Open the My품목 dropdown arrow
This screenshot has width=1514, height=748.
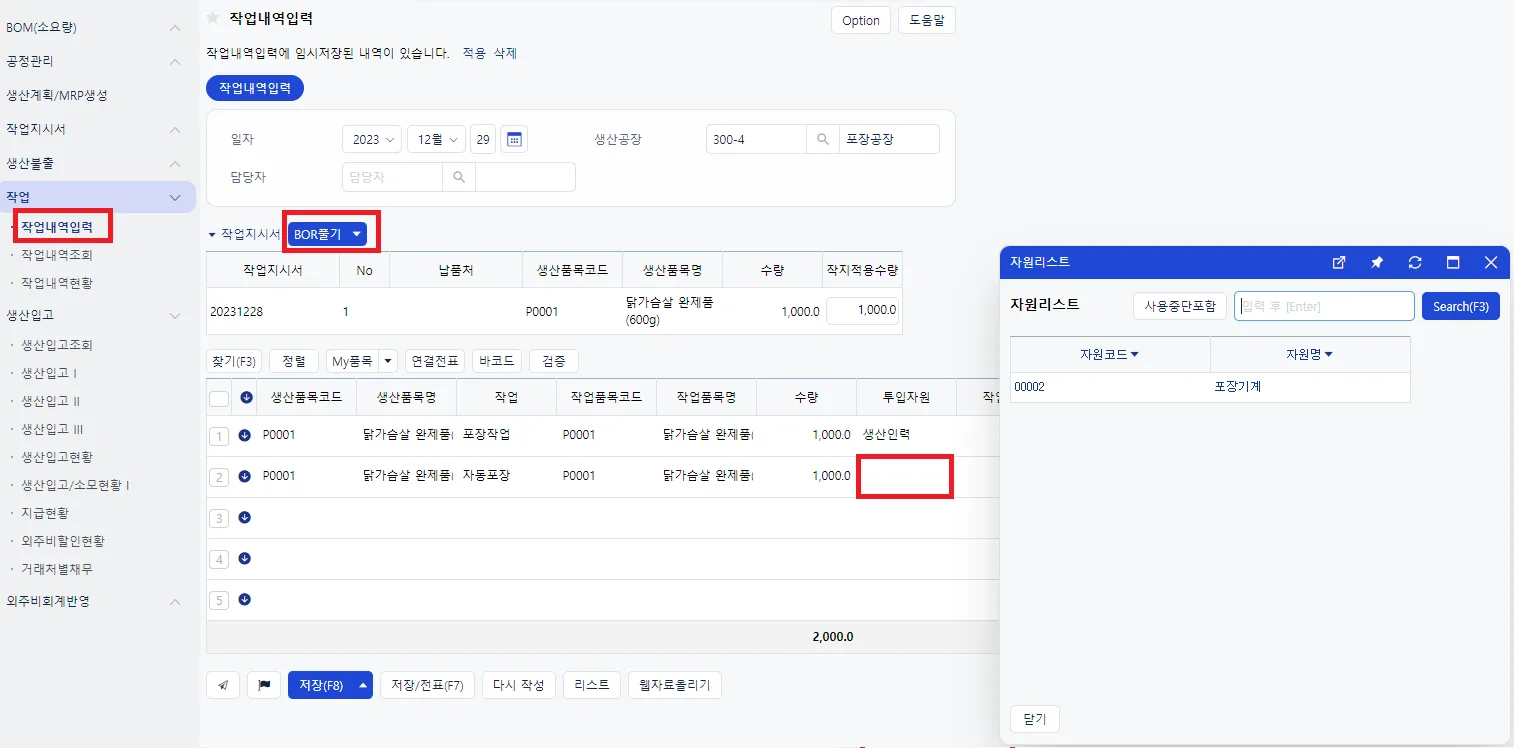pyautogui.click(x=388, y=361)
